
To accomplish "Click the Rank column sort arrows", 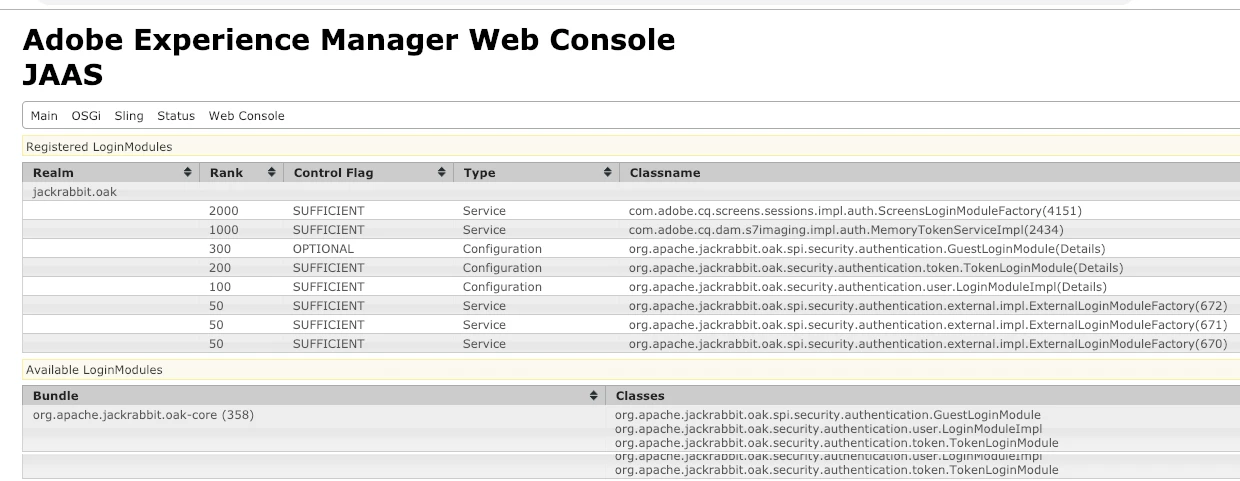I will point(271,173).
